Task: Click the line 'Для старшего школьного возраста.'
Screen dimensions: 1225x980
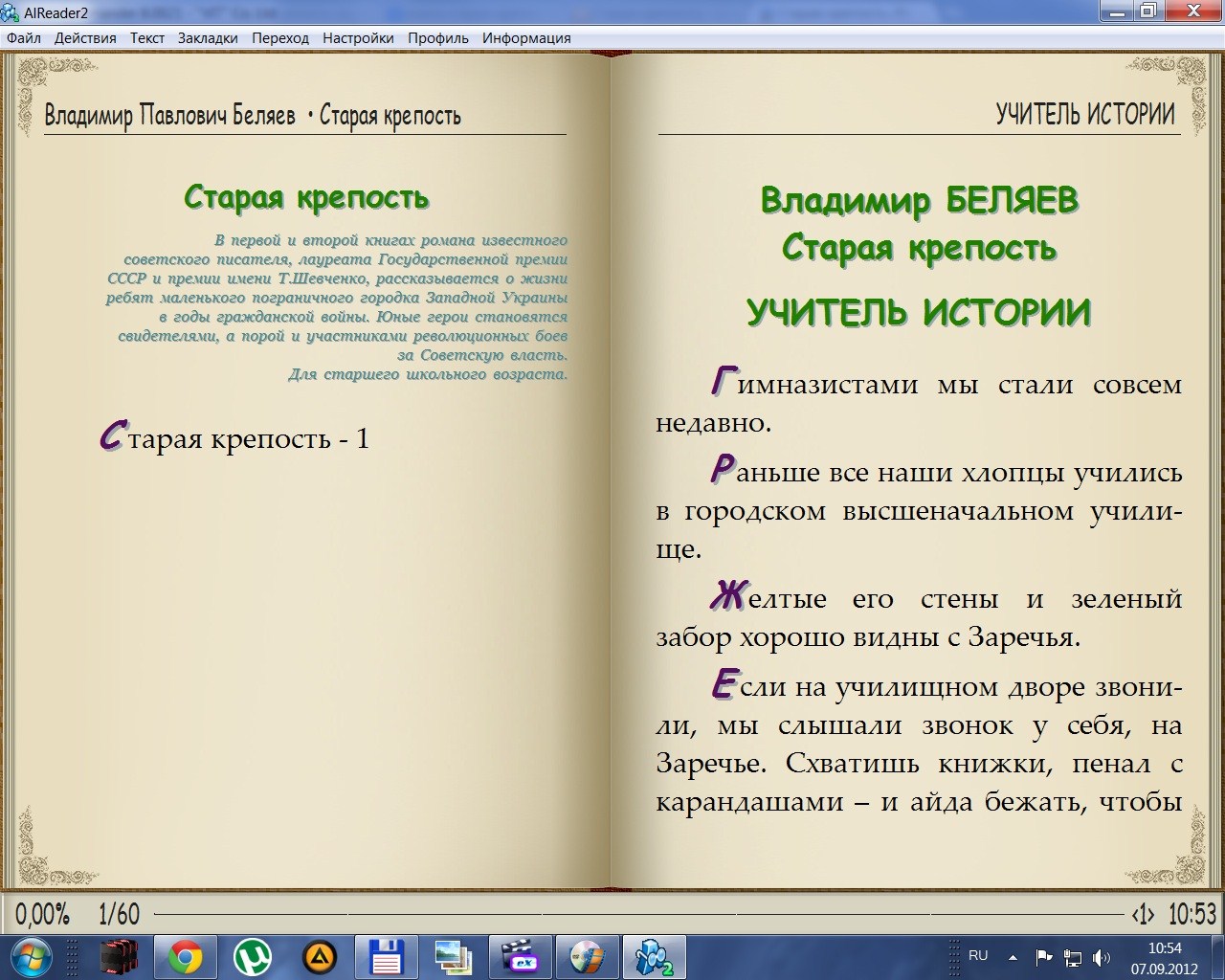Action: 428,374
